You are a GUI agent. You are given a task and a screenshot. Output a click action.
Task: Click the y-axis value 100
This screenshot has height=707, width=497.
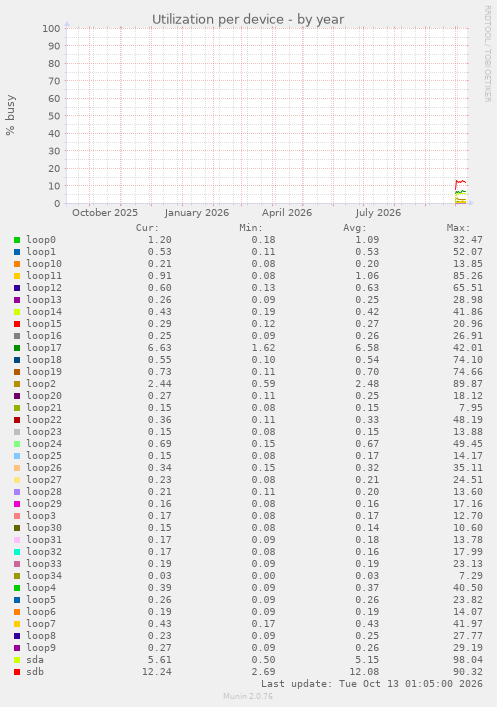pyautogui.click(x=51, y=28)
